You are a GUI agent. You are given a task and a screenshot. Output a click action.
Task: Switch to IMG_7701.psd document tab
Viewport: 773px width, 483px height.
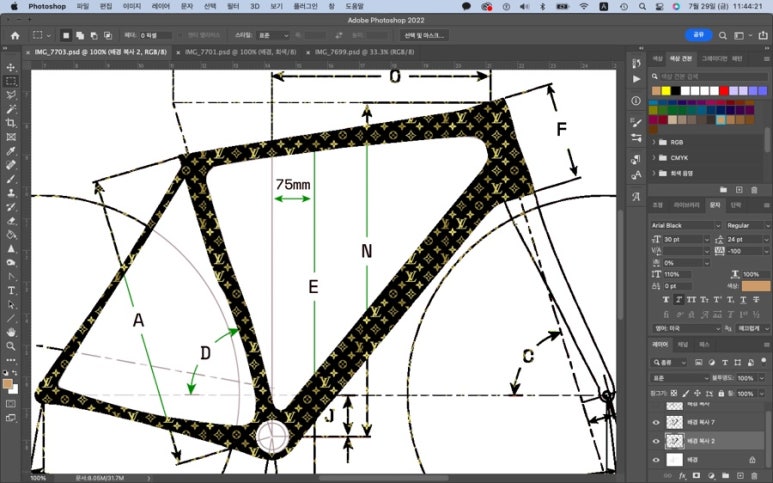pyautogui.click(x=241, y=52)
